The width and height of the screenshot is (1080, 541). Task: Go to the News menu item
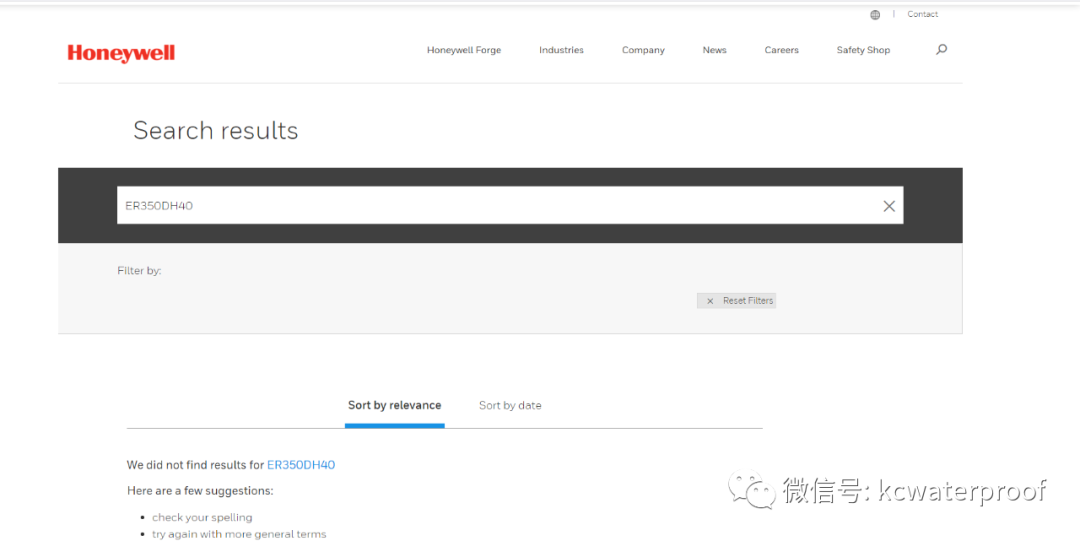click(x=714, y=50)
